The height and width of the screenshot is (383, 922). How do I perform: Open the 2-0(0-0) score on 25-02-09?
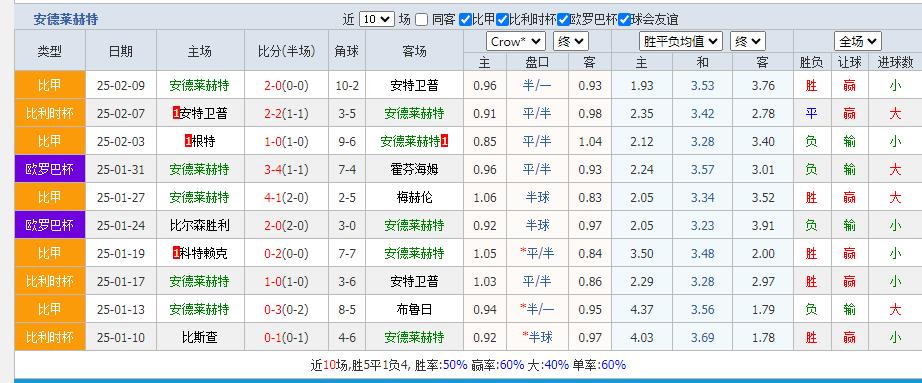[286, 86]
